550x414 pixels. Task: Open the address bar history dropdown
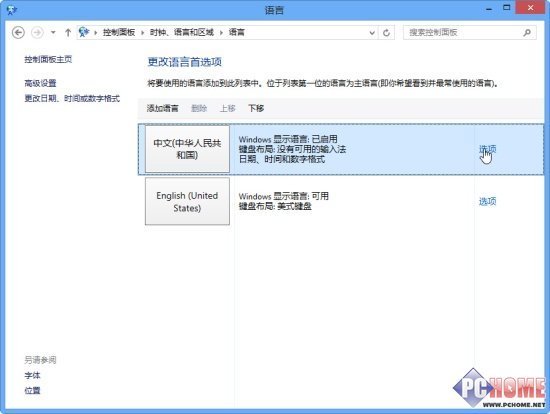pos(372,33)
